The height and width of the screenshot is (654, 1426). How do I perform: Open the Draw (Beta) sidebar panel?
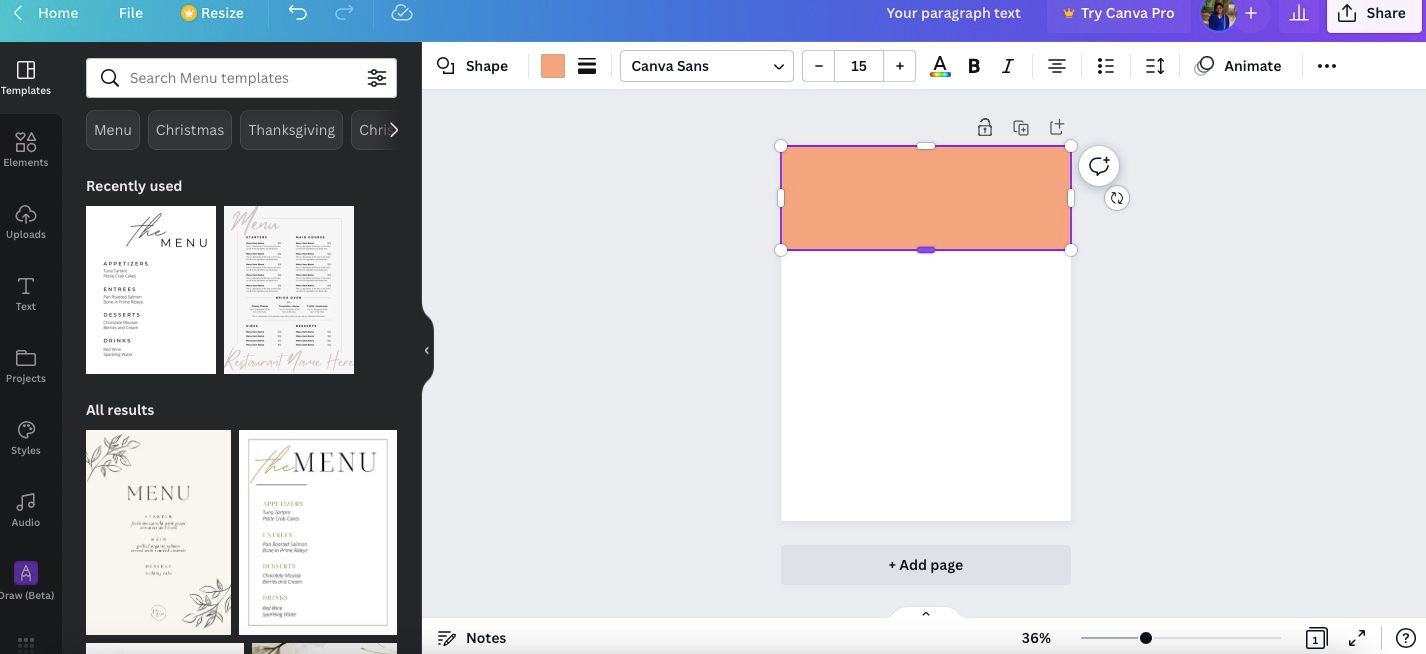point(26,582)
